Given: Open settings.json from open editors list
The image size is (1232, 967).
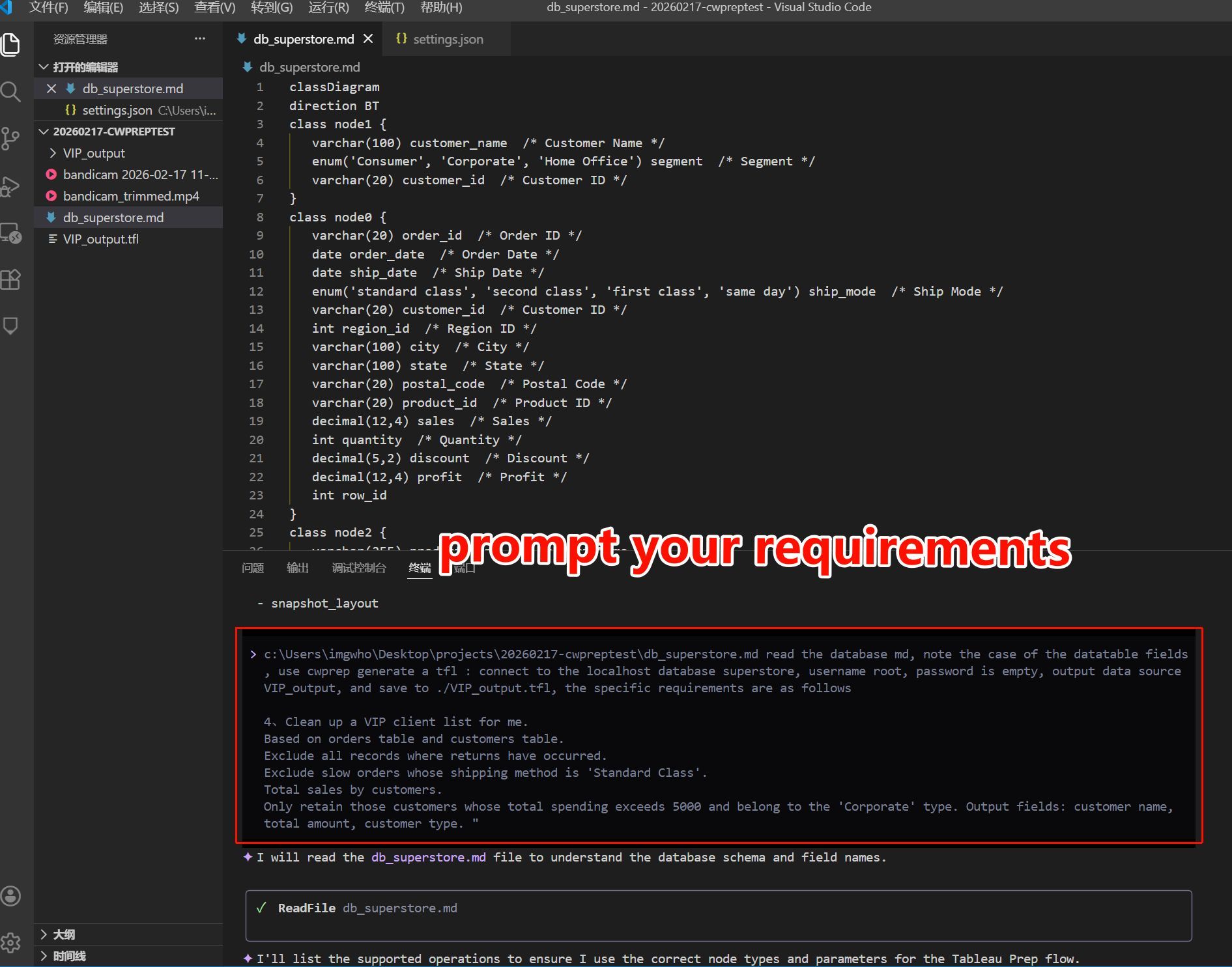Looking at the screenshot, I should click(128, 110).
